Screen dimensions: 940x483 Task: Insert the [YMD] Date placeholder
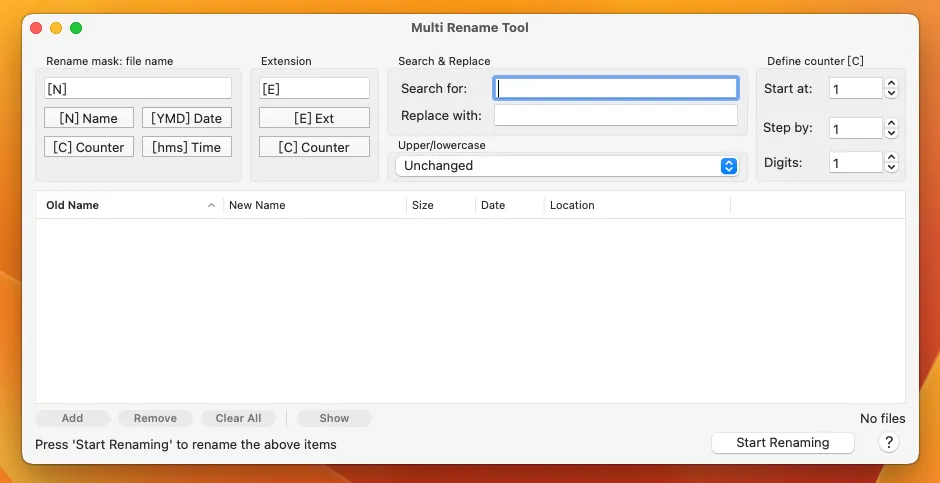click(x=186, y=118)
